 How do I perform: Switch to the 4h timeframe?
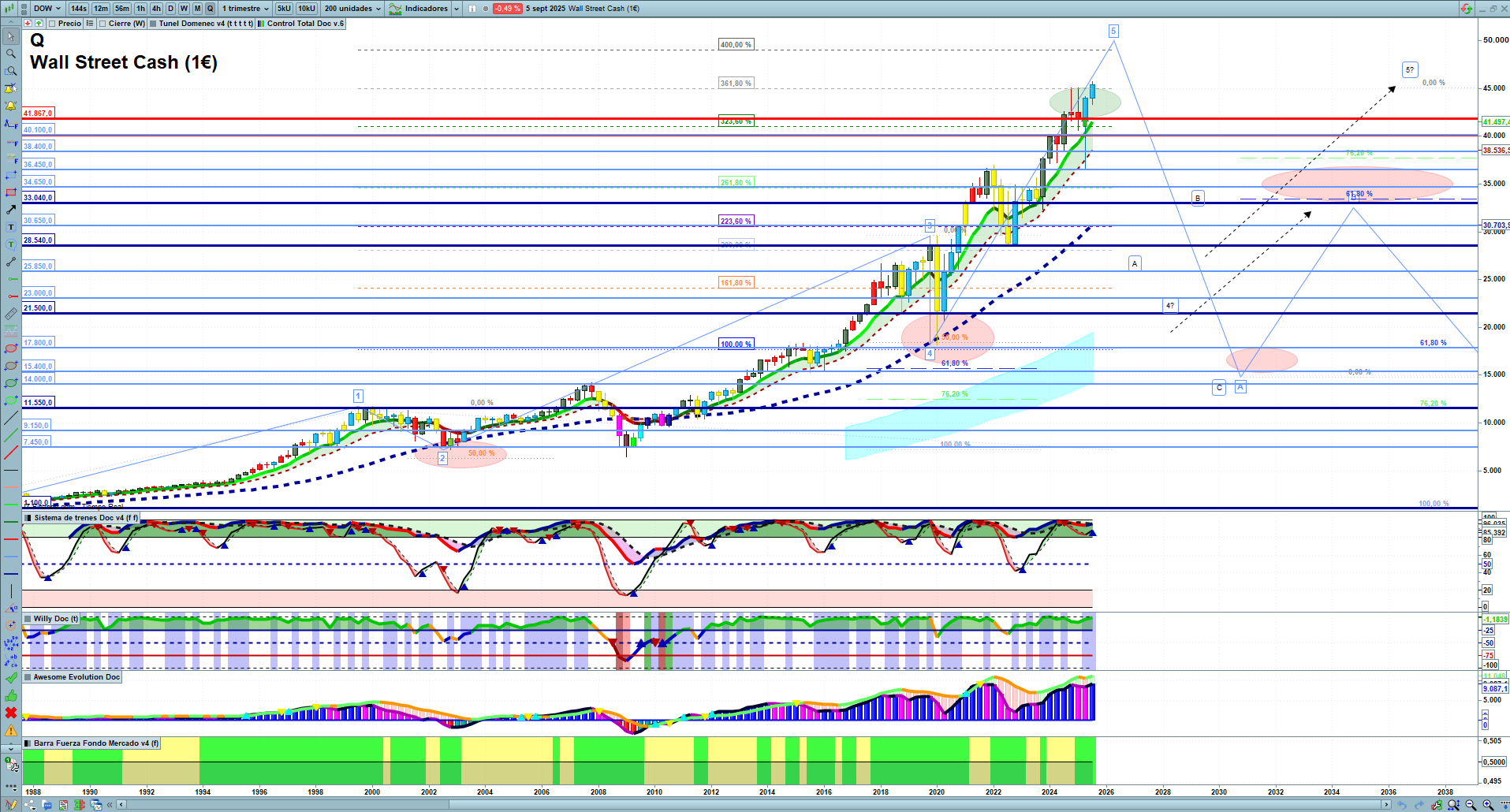click(156, 9)
